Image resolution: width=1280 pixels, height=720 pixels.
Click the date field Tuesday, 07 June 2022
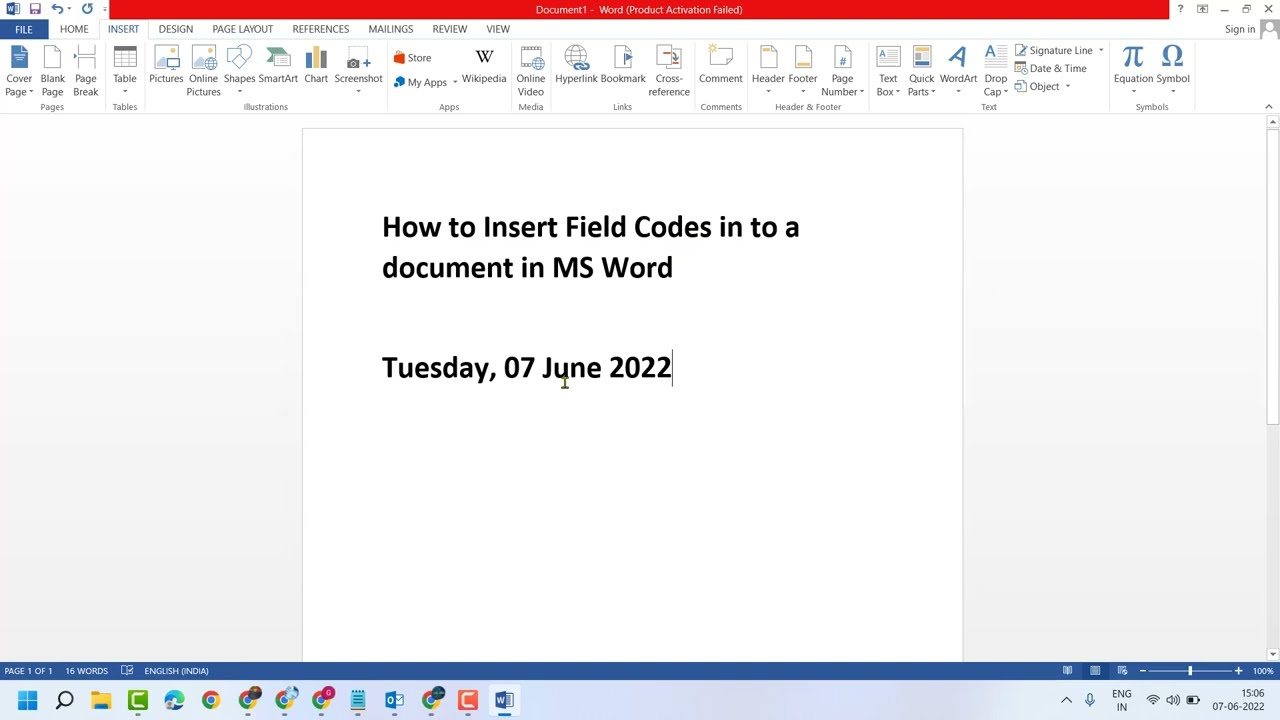(x=527, y=367)
